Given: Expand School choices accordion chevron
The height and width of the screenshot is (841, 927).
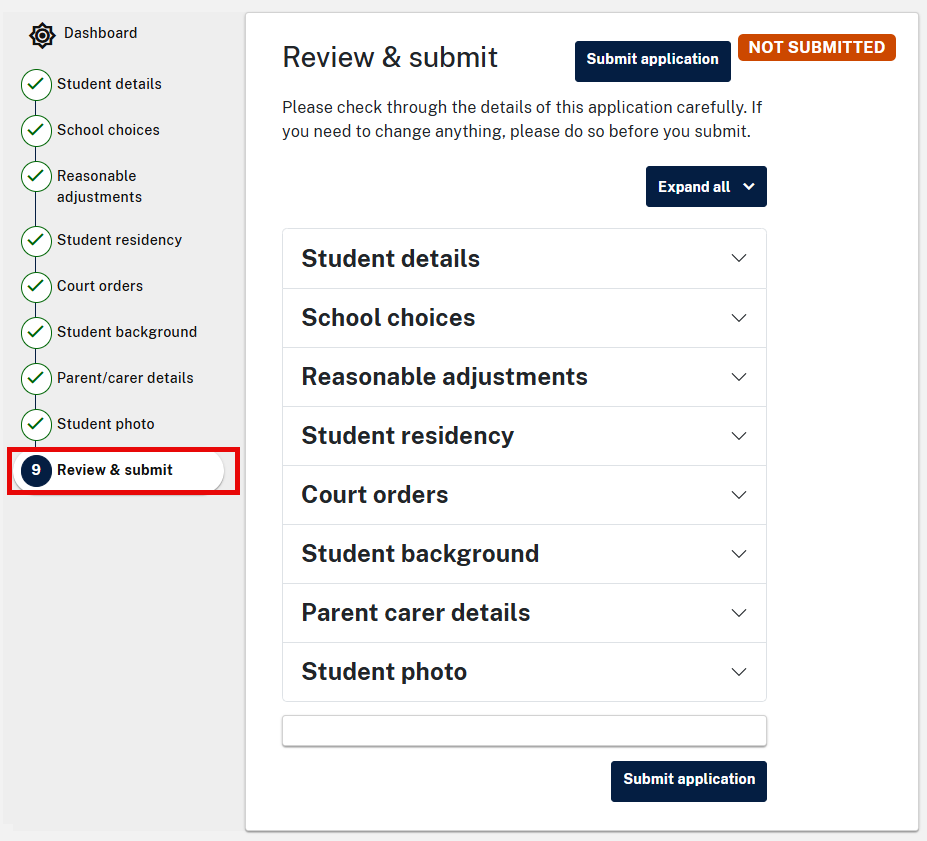Looking at the screenshot, I should [738, 318].
